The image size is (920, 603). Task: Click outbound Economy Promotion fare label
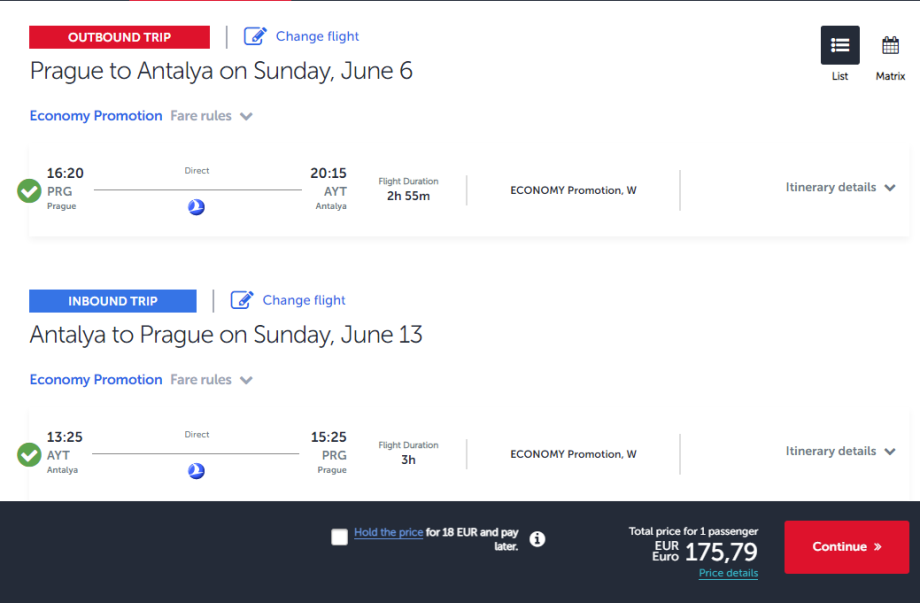coord(96,116)
